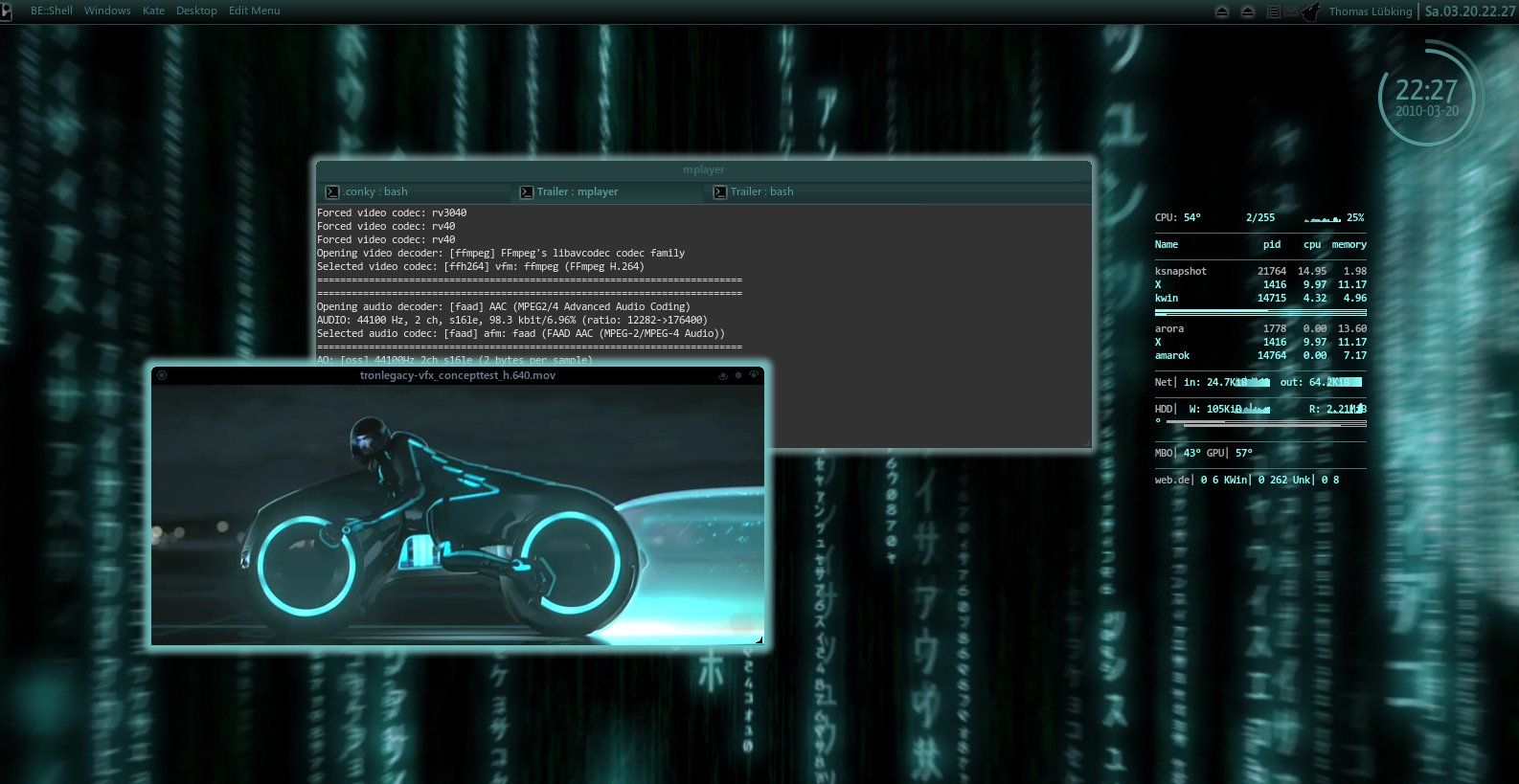Click 'Forced video codec: rv3040' line
1519x784 pixels.
(392, 213)
